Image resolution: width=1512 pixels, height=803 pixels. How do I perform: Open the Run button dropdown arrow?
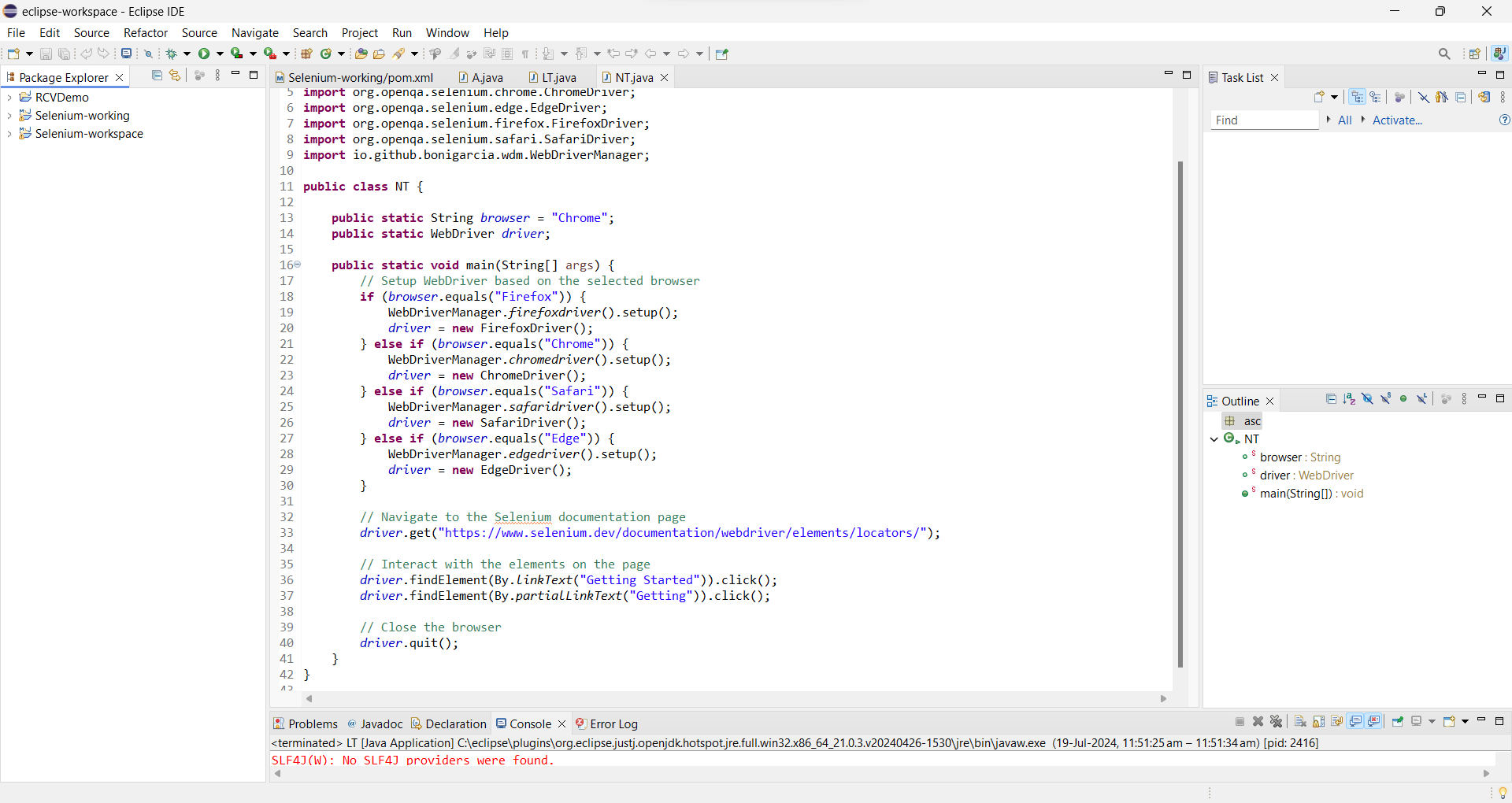tap(220, 54)
